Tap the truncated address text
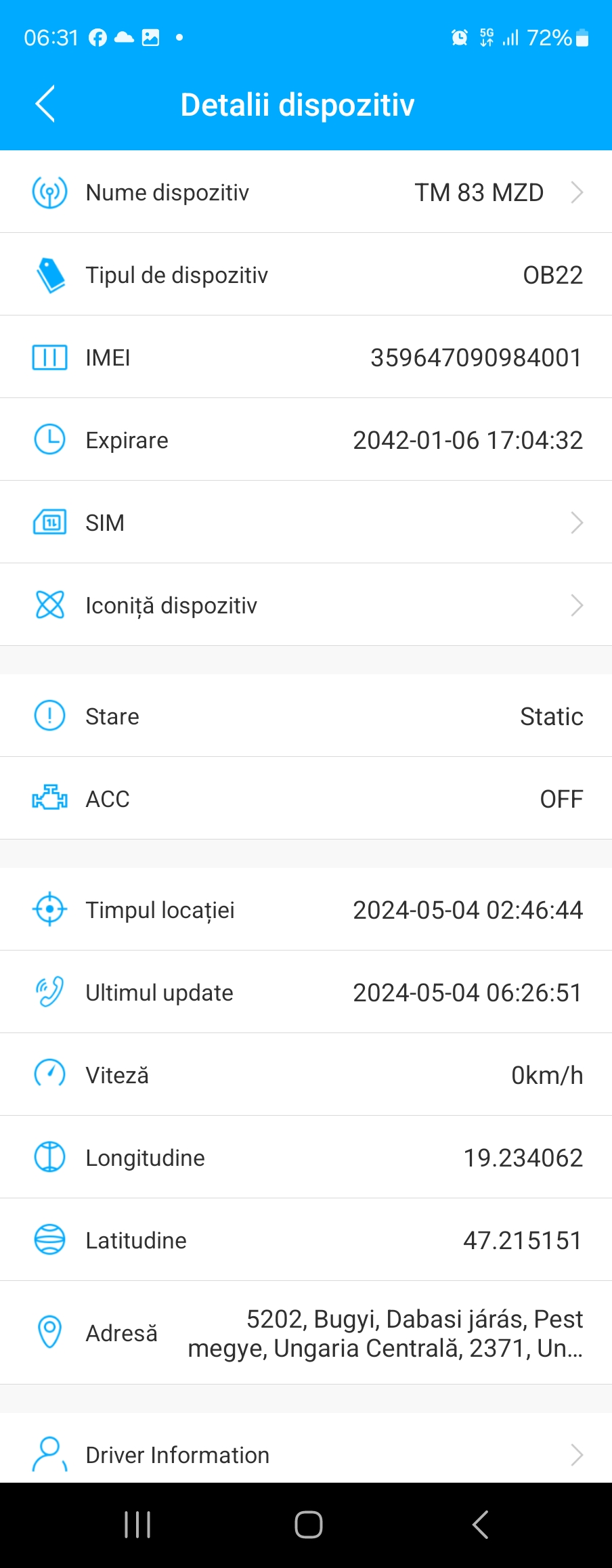This screenshot has width=612, height=1568. [x=385, y=1333]
